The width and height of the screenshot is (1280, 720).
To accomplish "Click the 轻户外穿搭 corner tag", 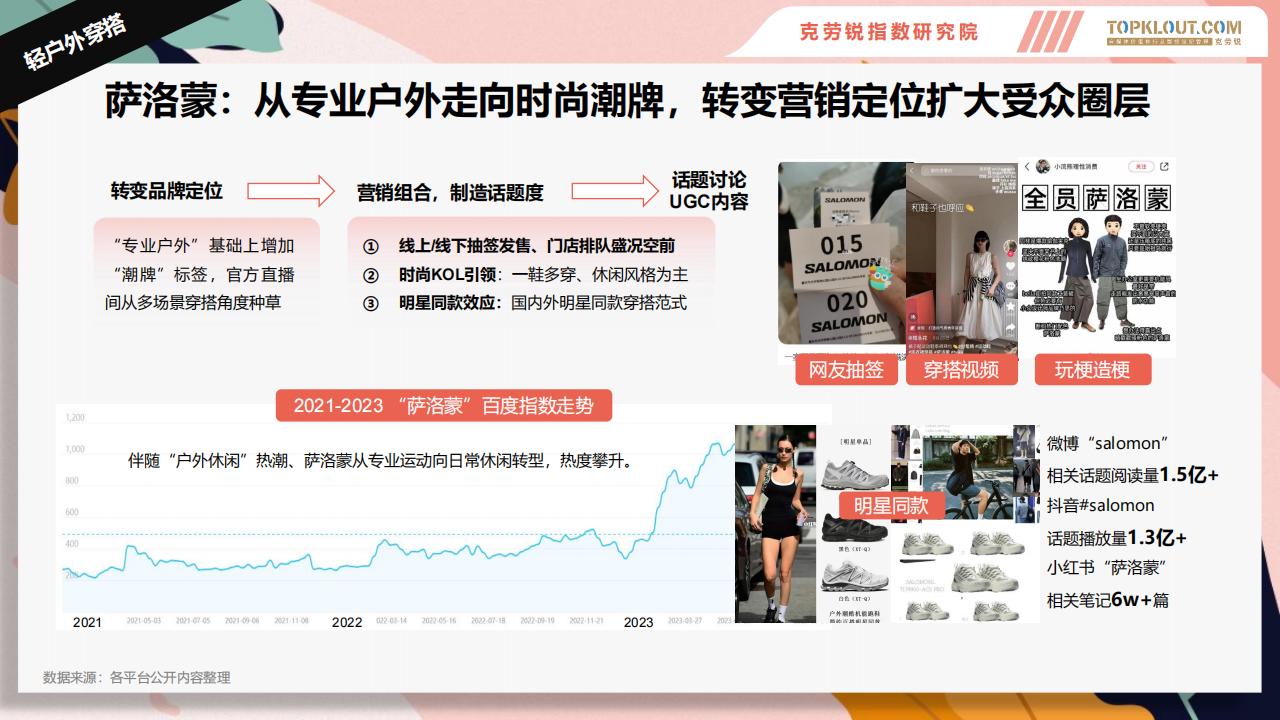I will coord(75,42).
